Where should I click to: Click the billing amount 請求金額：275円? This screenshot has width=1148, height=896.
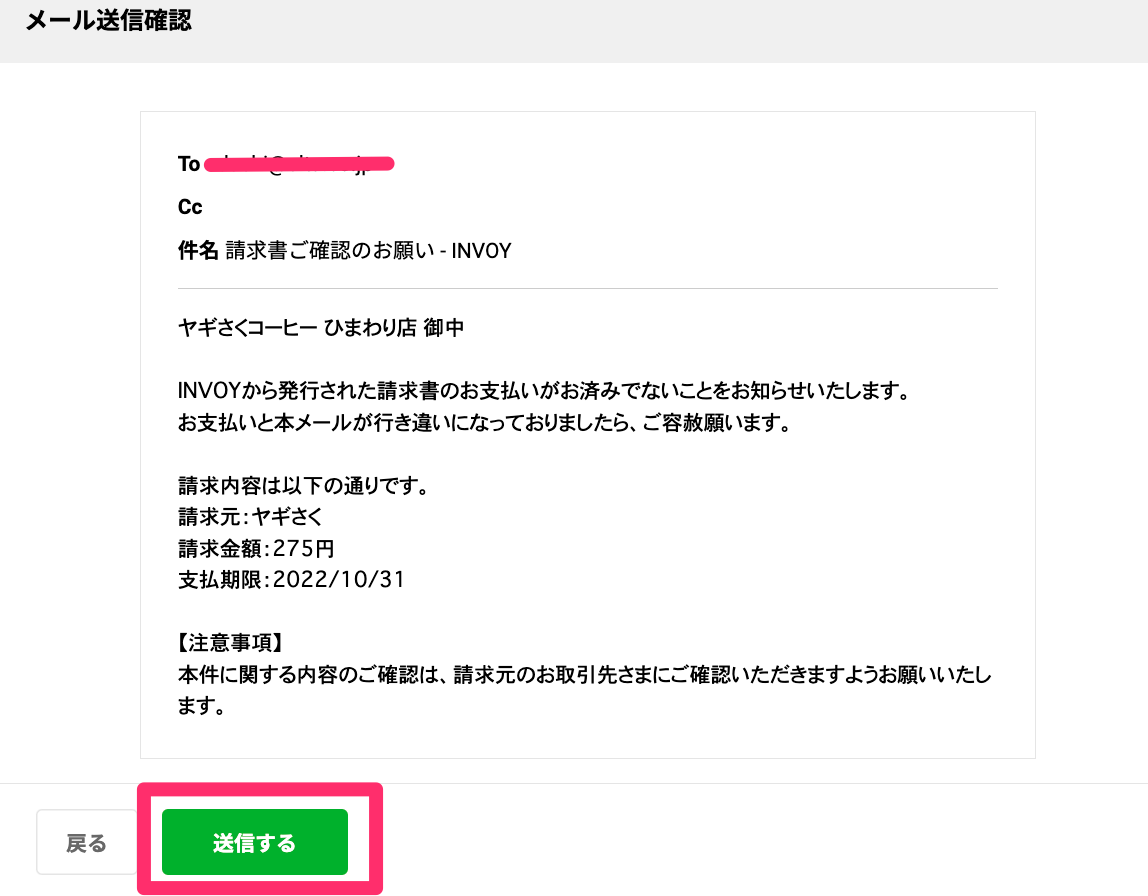[x=256, y=548]
